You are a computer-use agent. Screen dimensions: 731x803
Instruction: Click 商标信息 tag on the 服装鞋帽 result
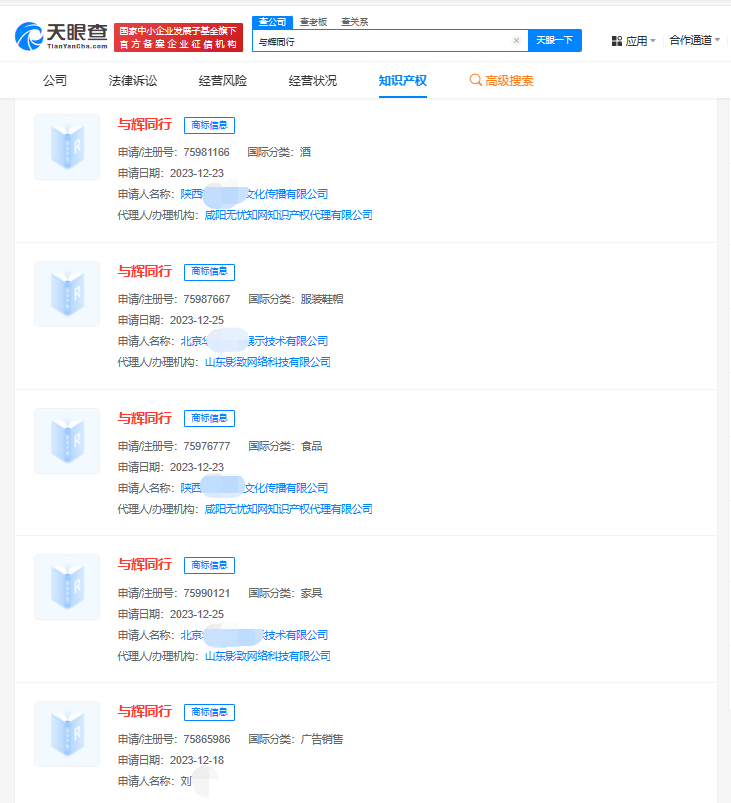210,272
